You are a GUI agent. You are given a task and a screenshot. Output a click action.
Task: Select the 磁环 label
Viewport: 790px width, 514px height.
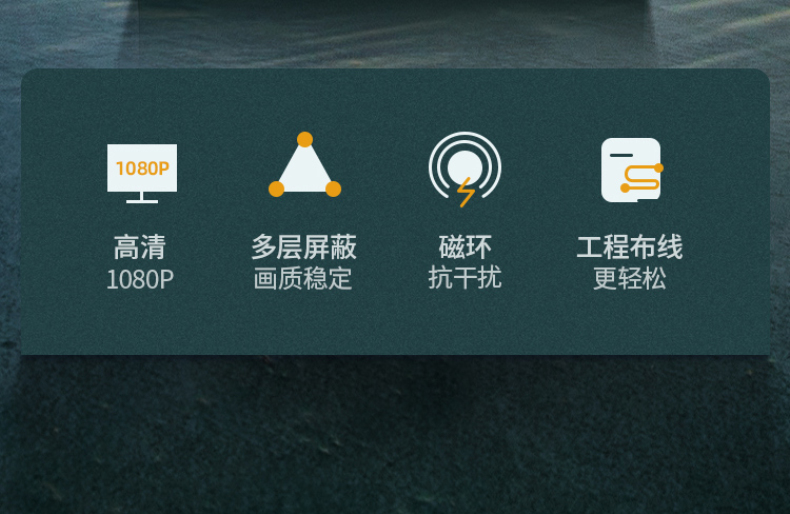click(465, 247)
